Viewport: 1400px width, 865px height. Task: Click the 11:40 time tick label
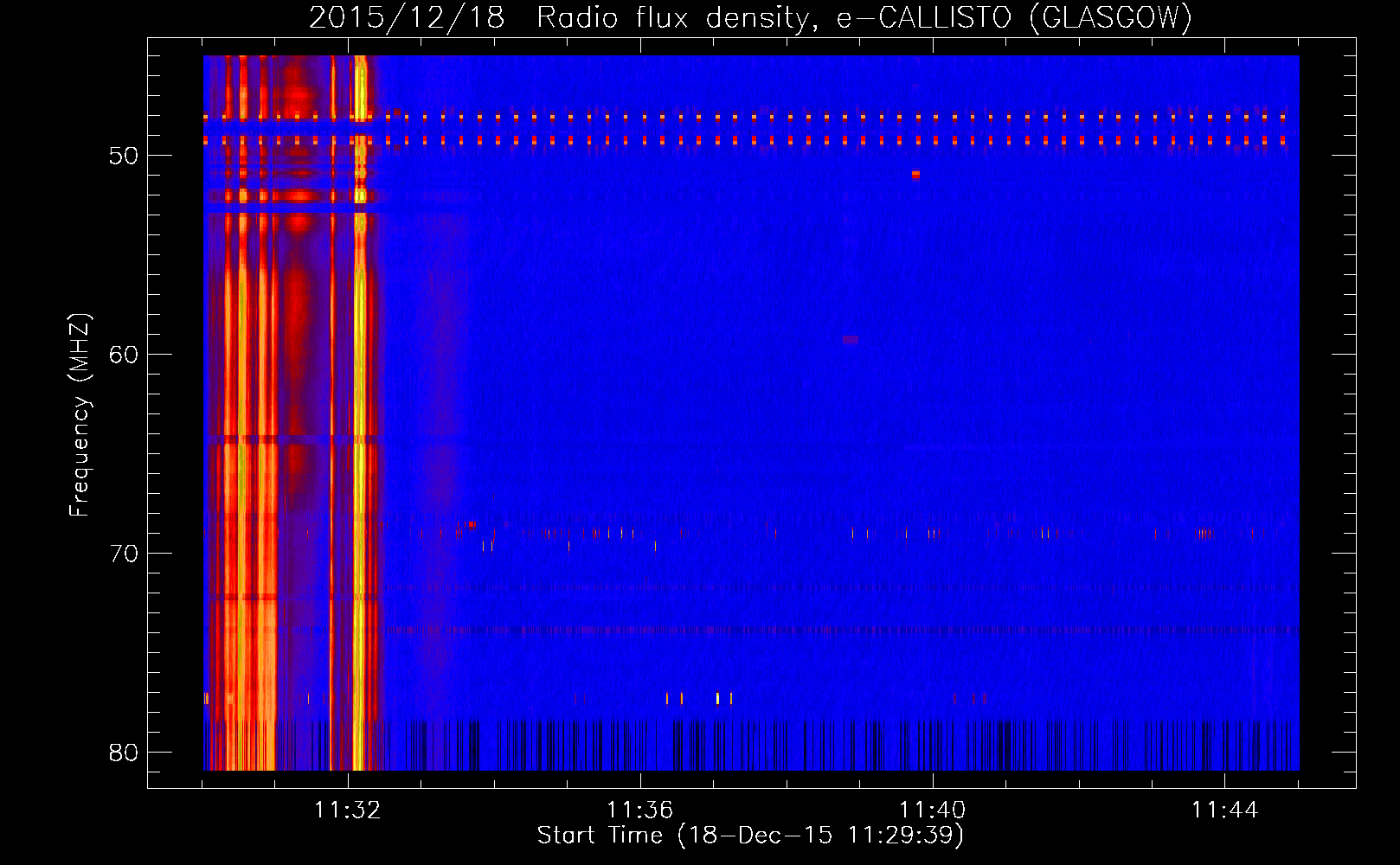tap(932, 811)
